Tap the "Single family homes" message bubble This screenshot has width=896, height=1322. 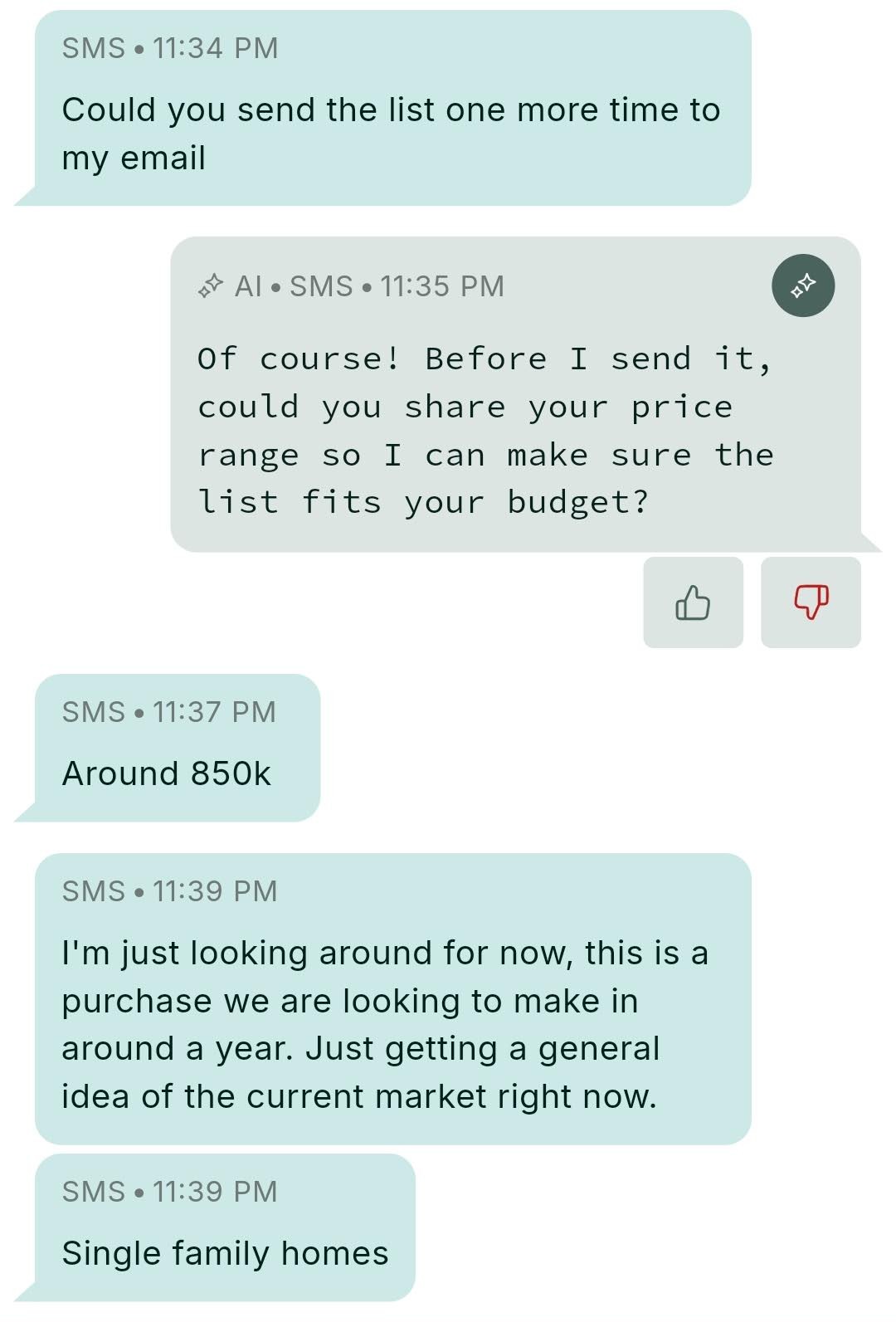pos(225,1253)
